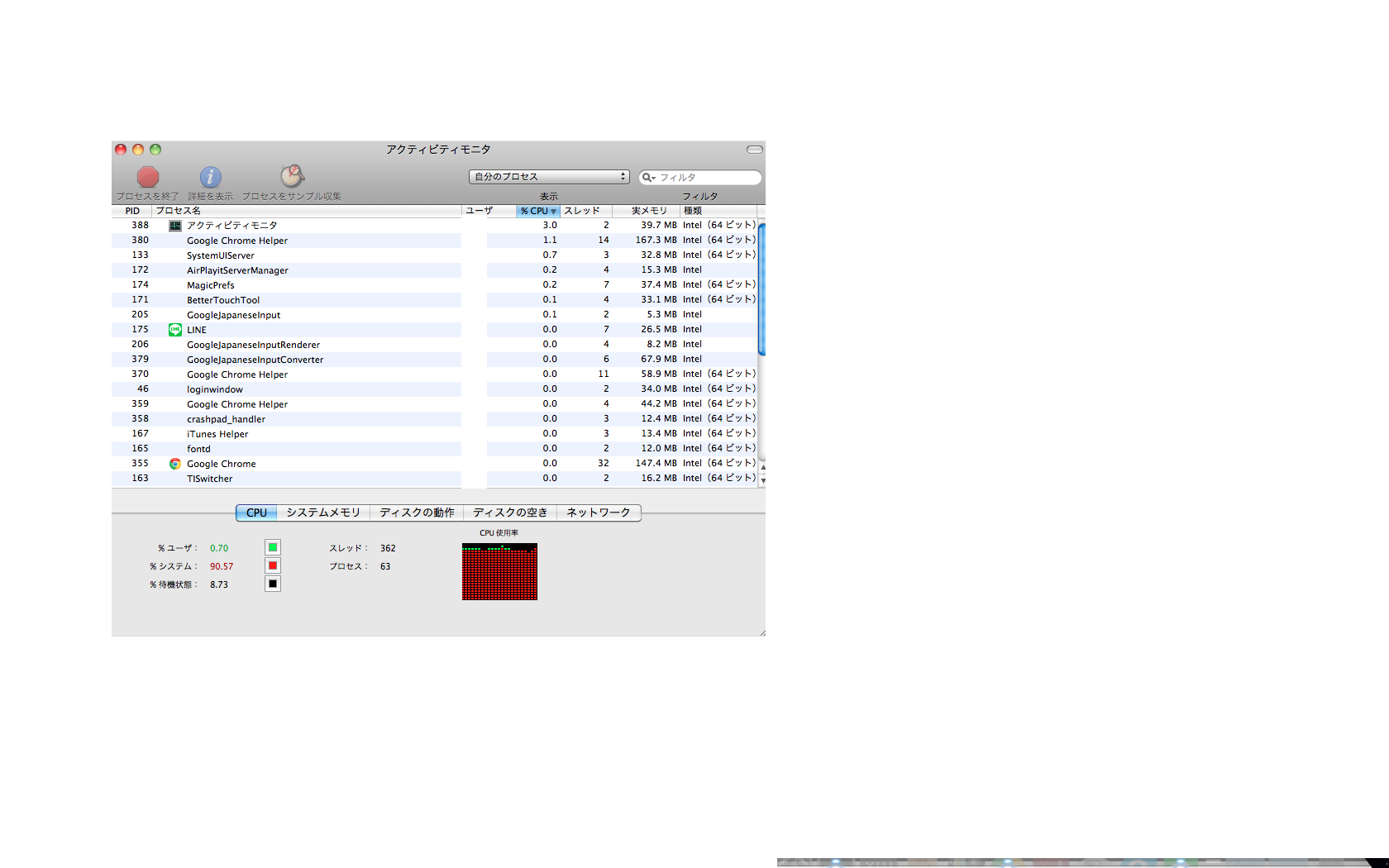1389x868 pixels.
Task: Click the Sample Process icon
Action: tap(292, 176)
